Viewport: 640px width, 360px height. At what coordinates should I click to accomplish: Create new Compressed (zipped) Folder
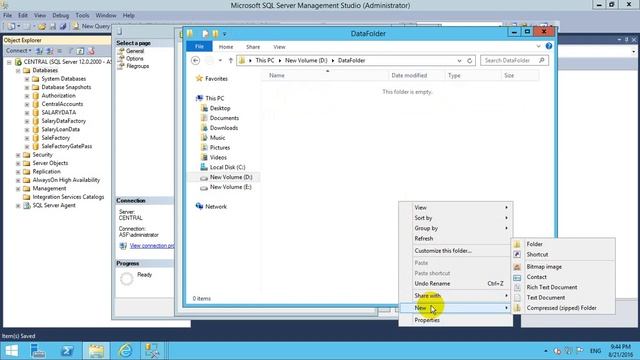(x=563, y=308)
